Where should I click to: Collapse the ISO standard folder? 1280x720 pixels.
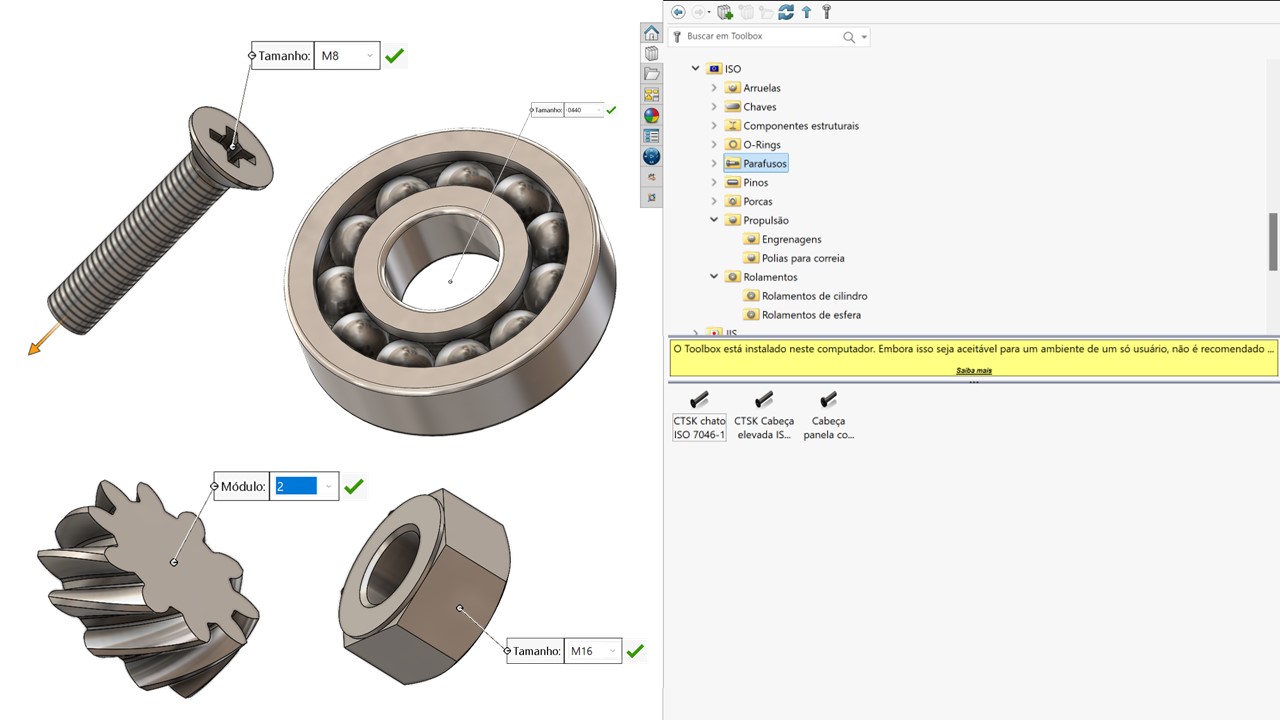click(696, 69)
